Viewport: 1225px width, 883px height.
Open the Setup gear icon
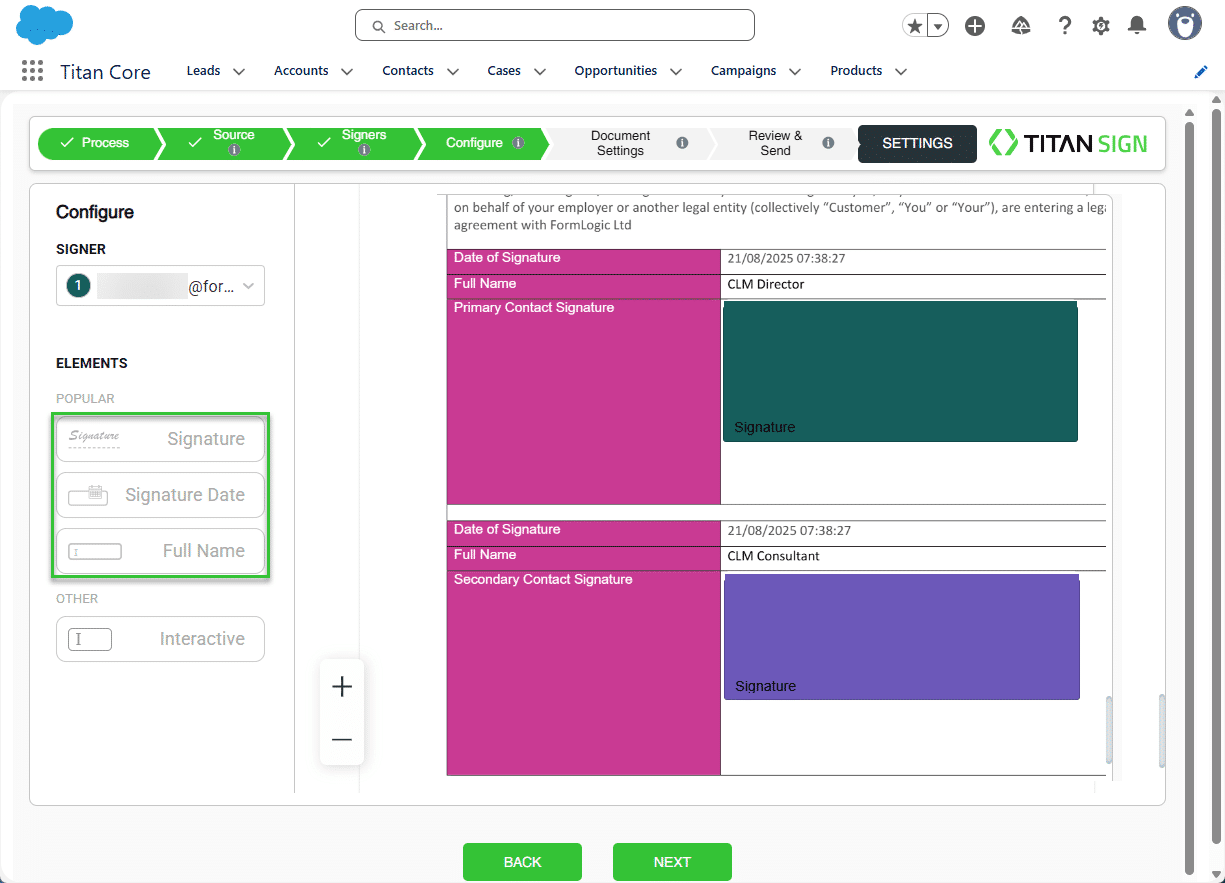(x=1101, y=26)
